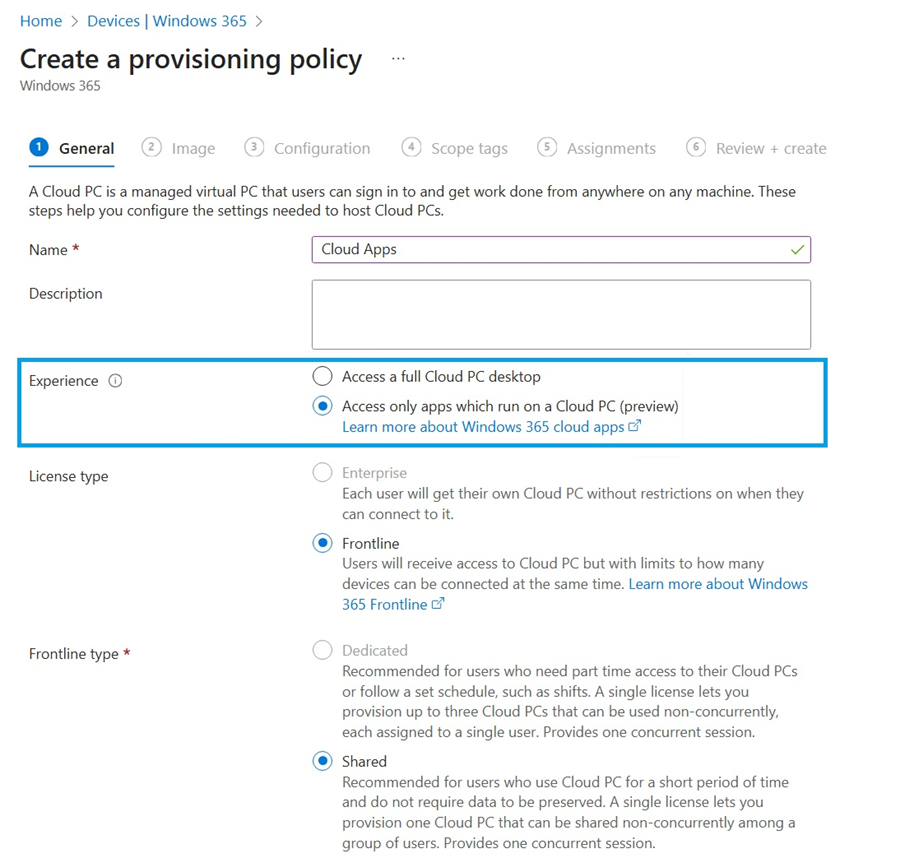Select Access only apps on Cloud PC option
Image resolution: width=914 pixels, height=858 pixels.
[322, 406]
